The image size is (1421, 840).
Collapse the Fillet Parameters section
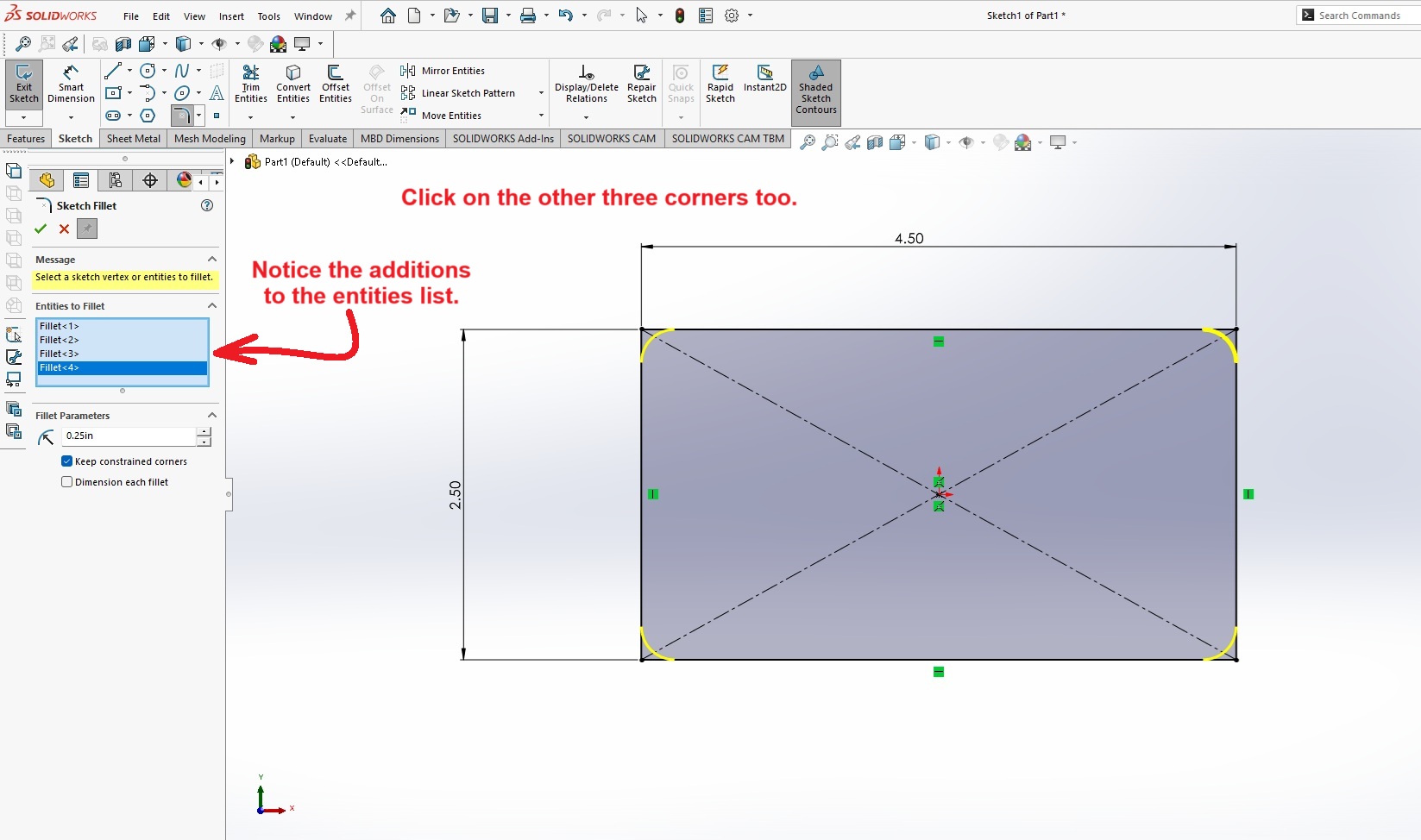(211, 416)
